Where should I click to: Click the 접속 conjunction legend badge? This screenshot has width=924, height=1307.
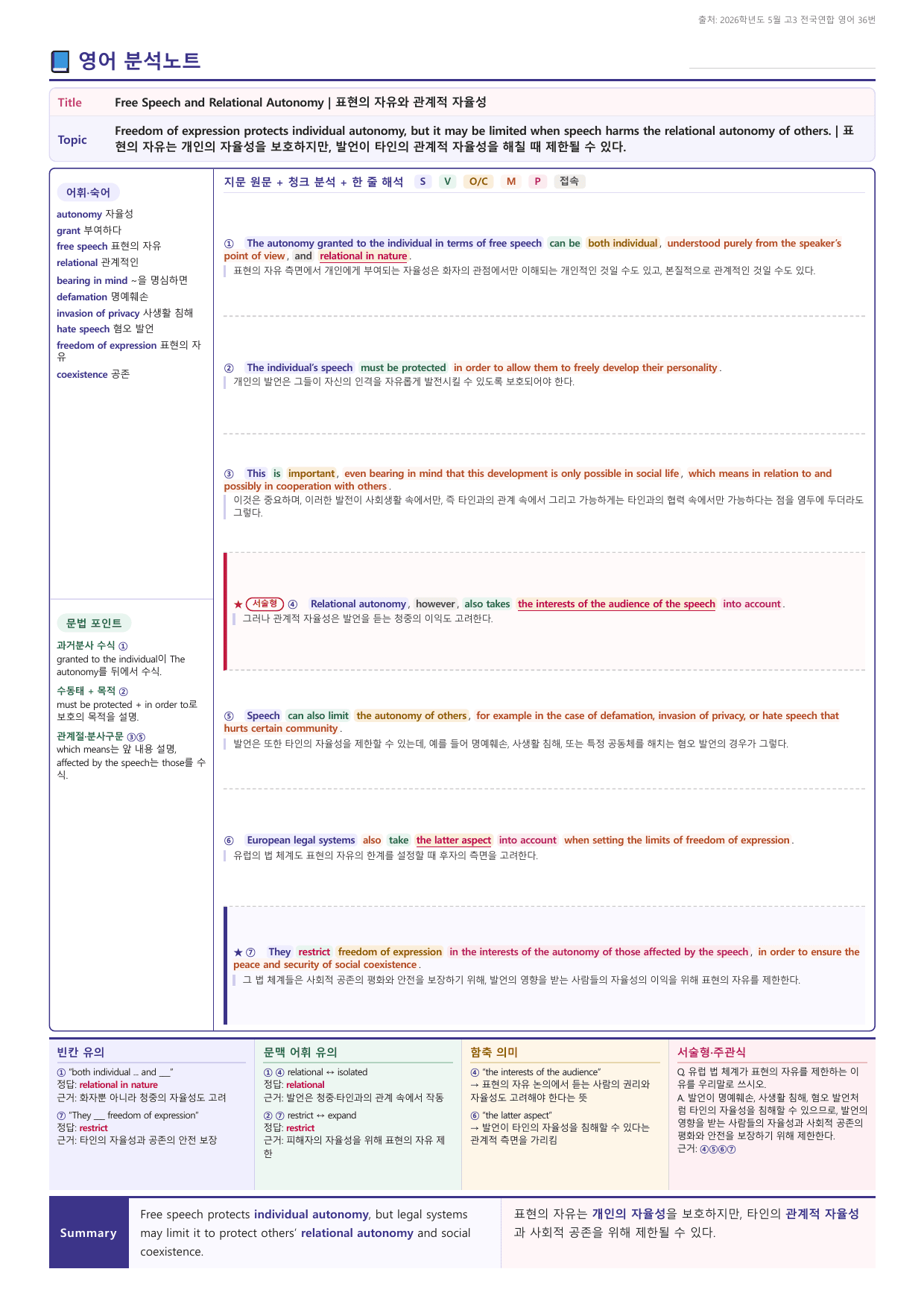click(569, 181)
